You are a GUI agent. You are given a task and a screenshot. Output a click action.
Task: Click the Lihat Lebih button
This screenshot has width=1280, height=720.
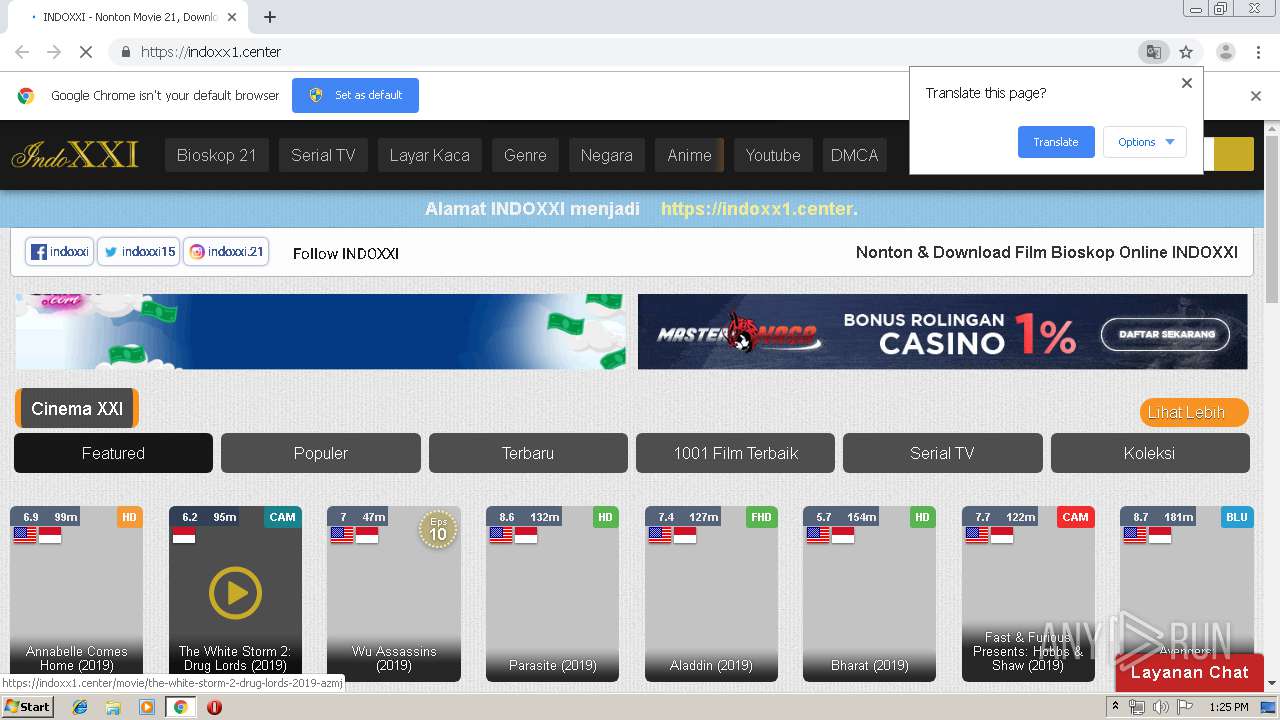1194,412
